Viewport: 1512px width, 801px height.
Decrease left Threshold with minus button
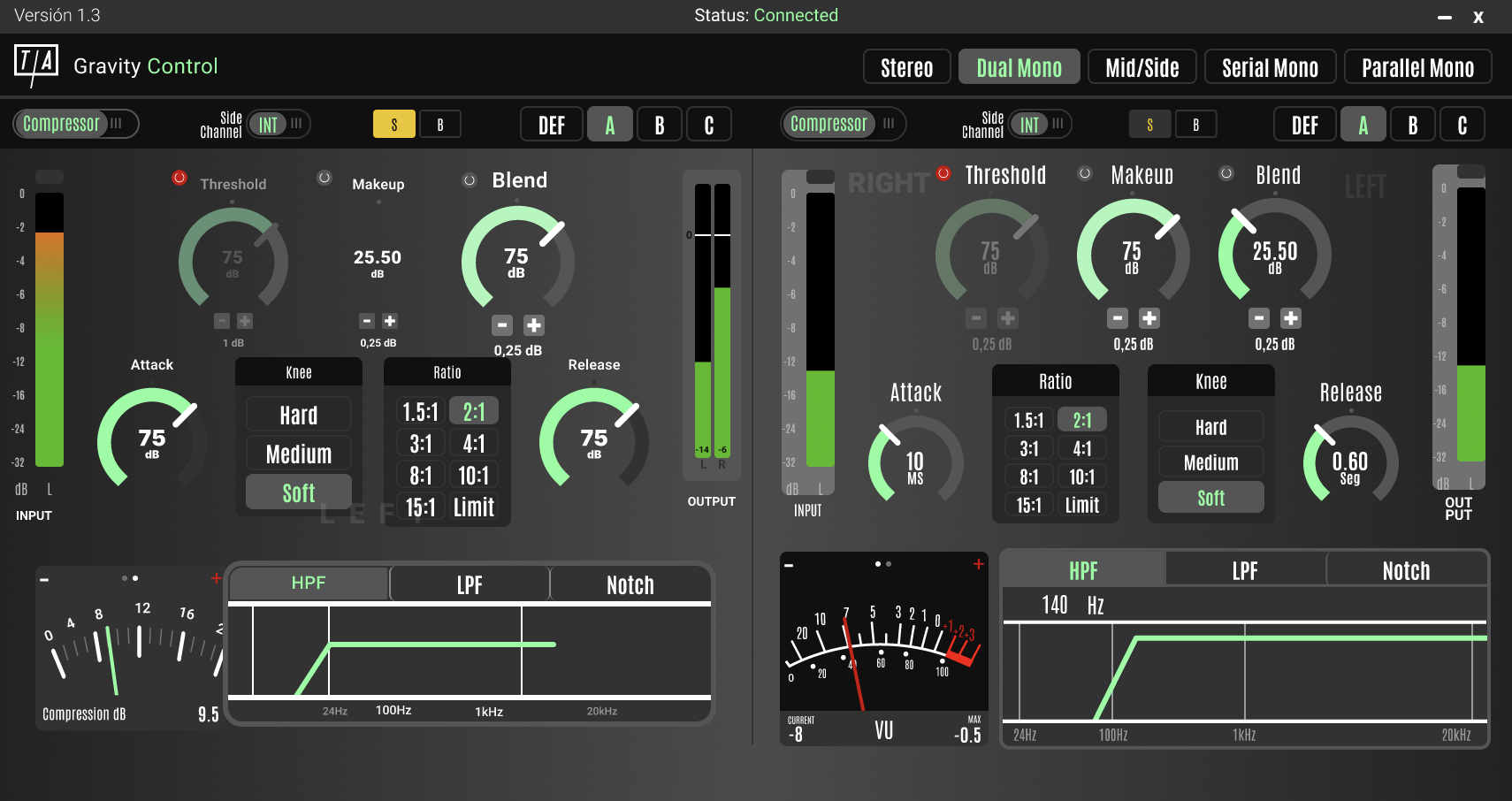click(222, 321)
